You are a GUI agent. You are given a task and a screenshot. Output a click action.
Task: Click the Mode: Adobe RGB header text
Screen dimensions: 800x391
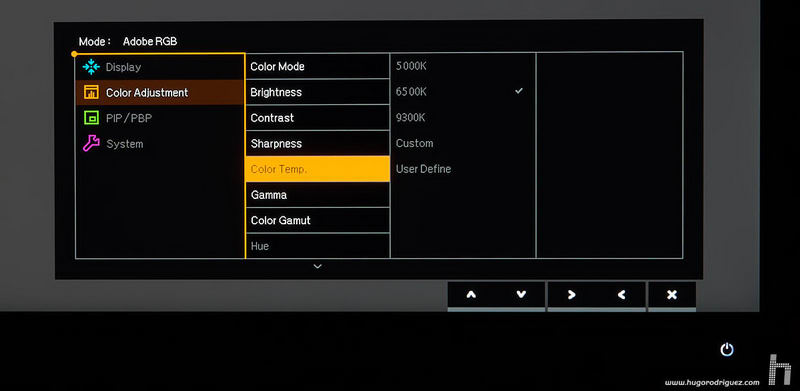point(128,42)
